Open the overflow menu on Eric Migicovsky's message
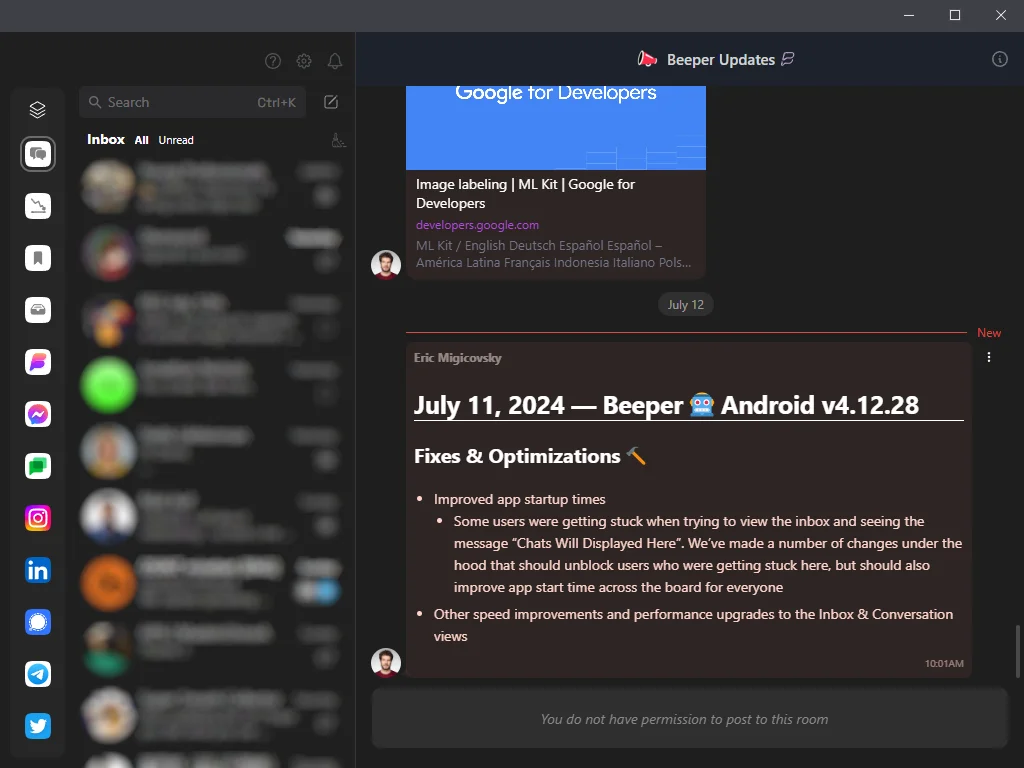Viewport: 1024px width, 768px height. pyautogui.click(x=989, y=357)
